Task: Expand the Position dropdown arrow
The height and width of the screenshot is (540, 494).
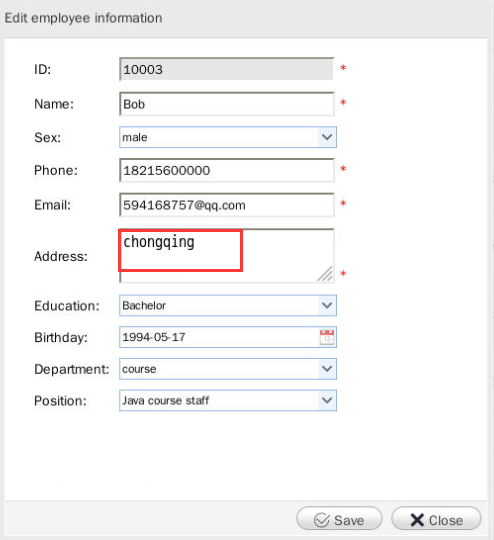Action: pos(327,400)
